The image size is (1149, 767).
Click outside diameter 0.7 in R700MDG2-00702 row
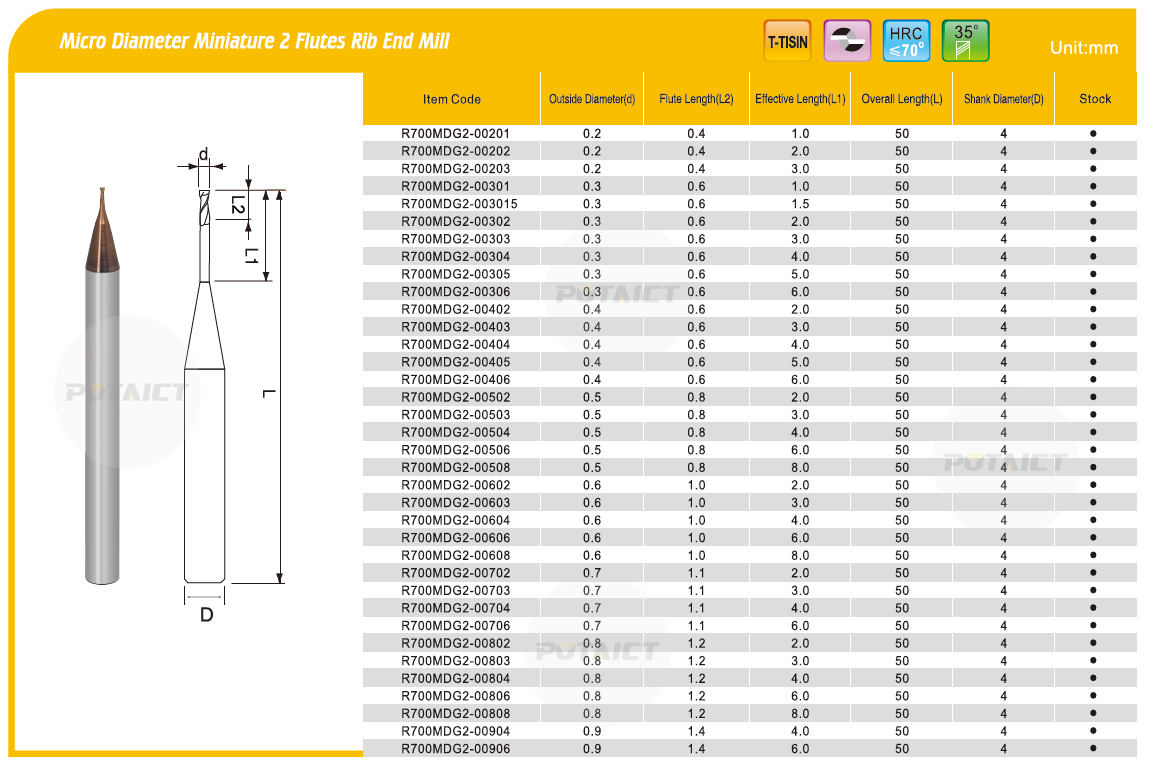tap(592, 573)
